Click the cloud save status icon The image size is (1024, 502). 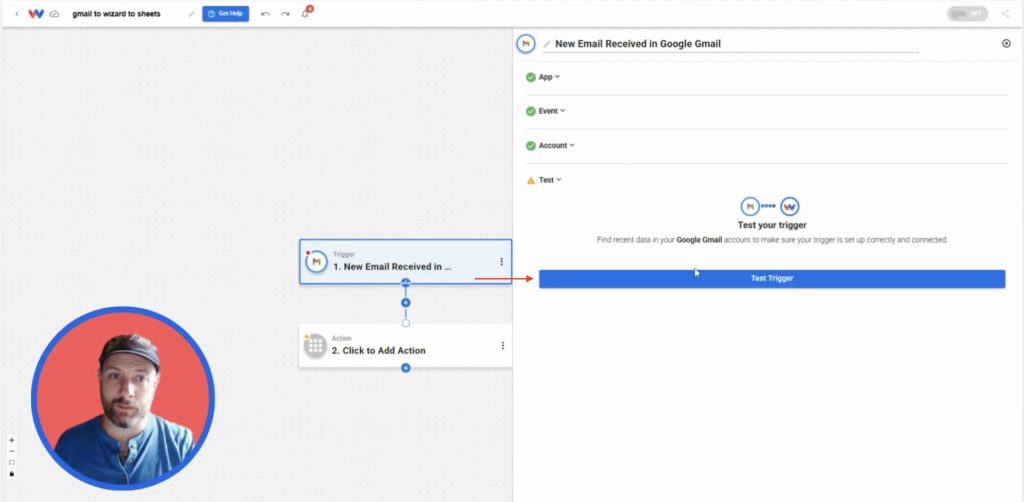click(54, 14)
